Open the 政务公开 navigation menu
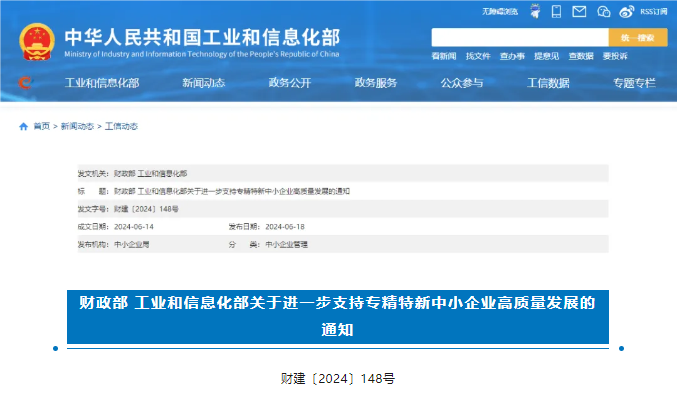677x401 pixels. (290, 83)
